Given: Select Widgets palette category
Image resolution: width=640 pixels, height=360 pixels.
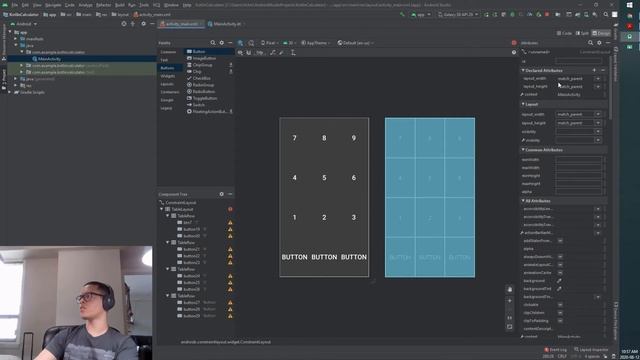Looking at the screenshot, I should coord(168,76).
